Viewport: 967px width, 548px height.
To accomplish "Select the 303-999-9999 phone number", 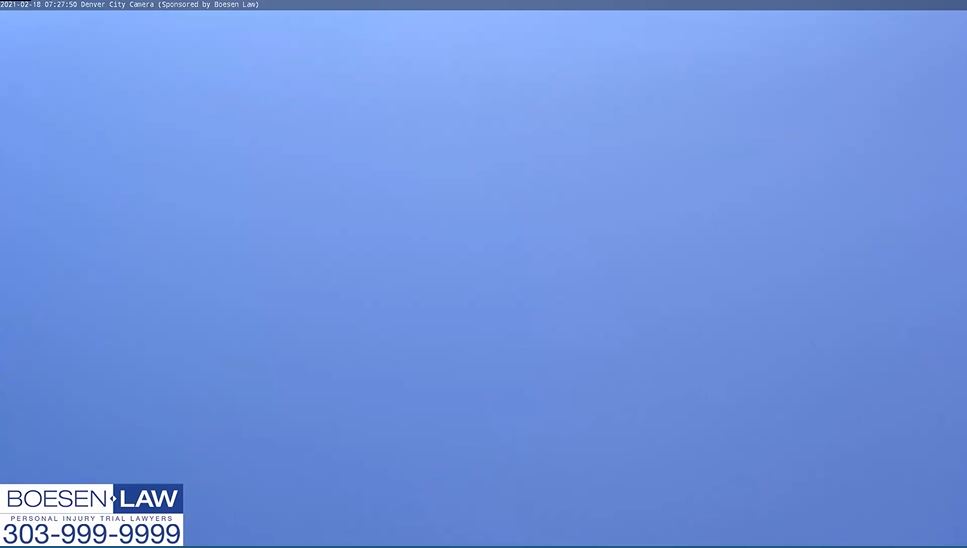I will pyautogui.click(x=91, y=534).
